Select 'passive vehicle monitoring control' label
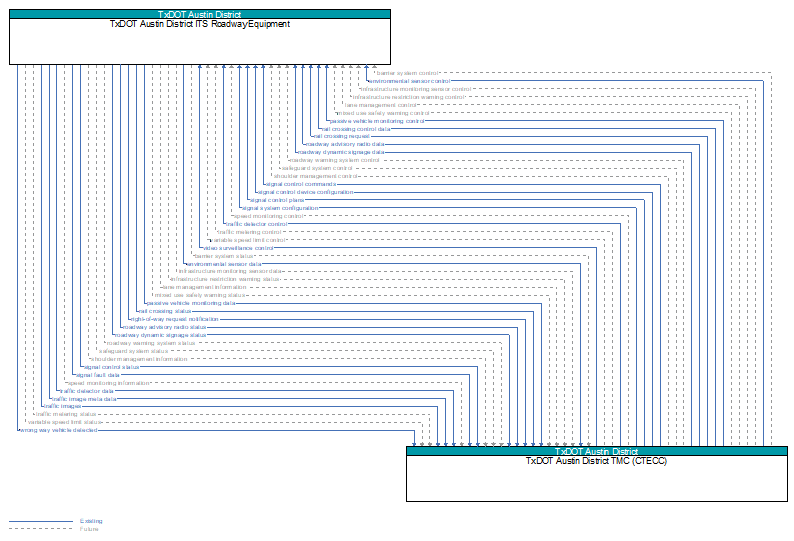 (377, 121)
